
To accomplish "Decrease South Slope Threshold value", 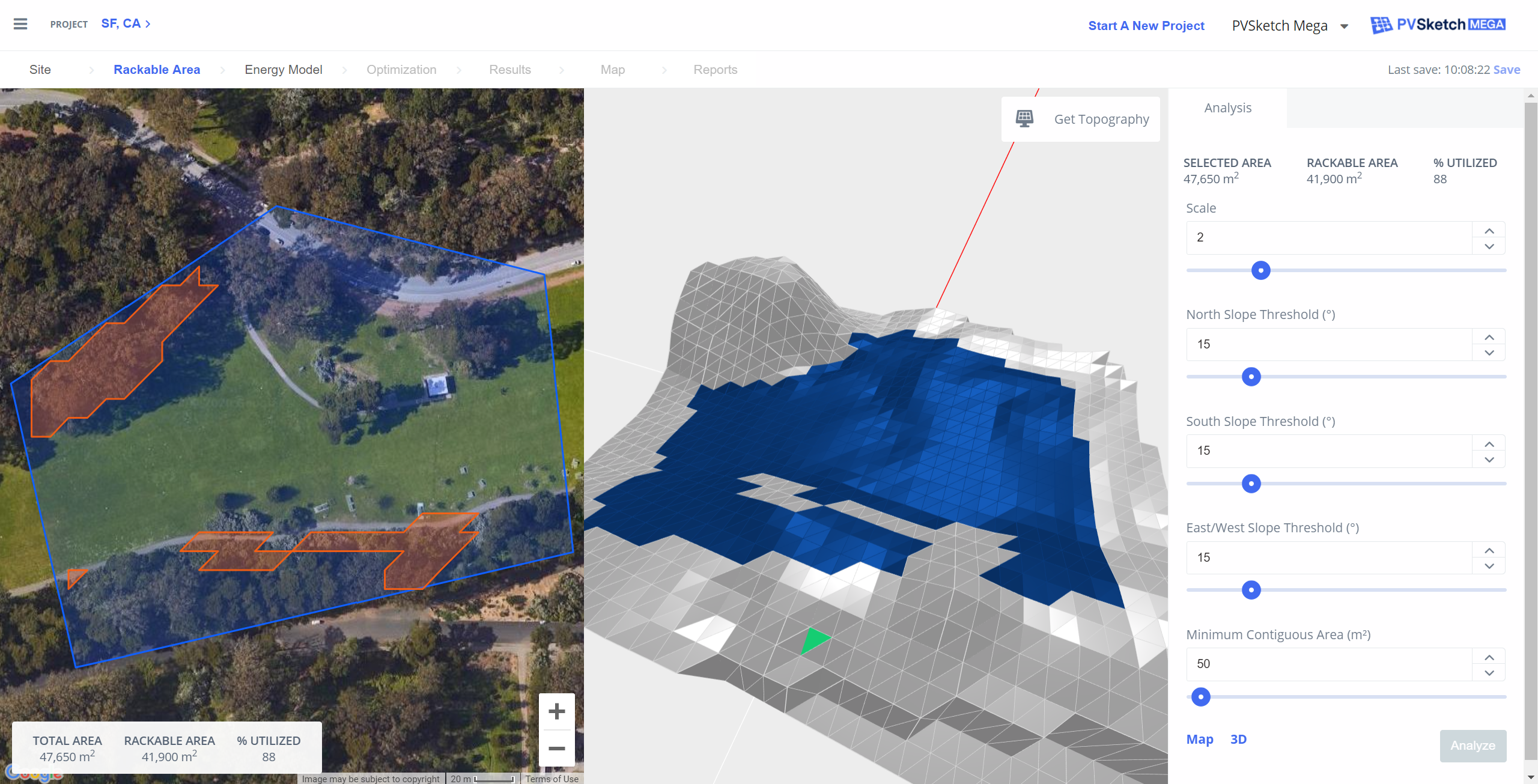I will 1489,460.
